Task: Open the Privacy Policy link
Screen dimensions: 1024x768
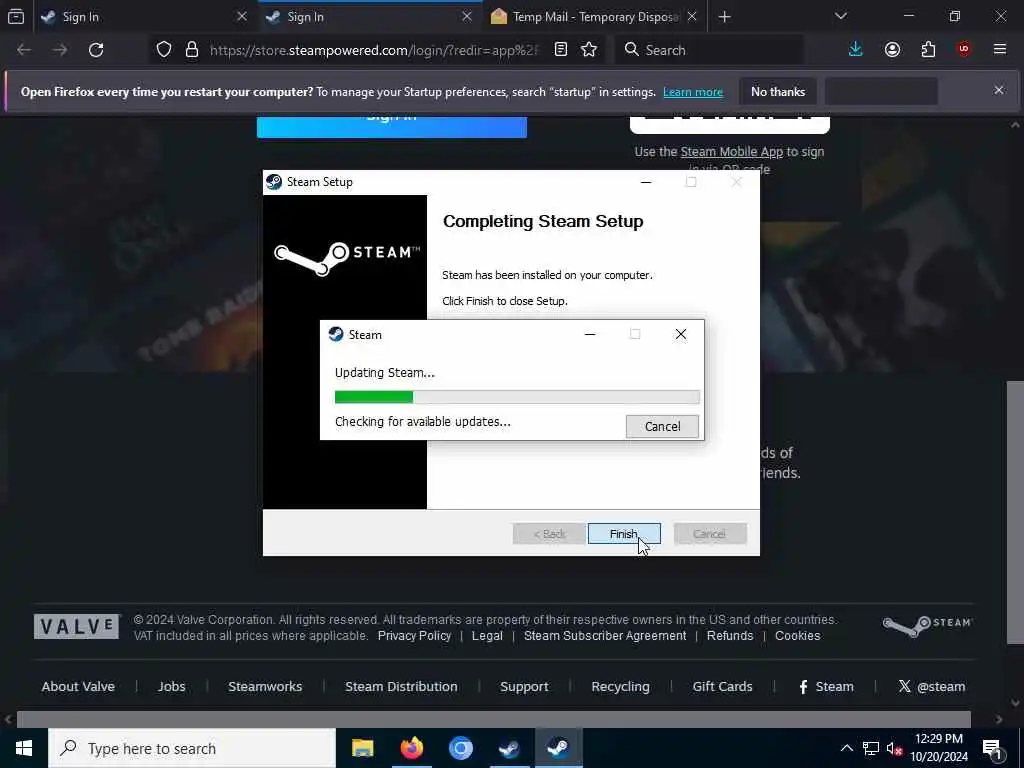Action: [x=414, y=635]
